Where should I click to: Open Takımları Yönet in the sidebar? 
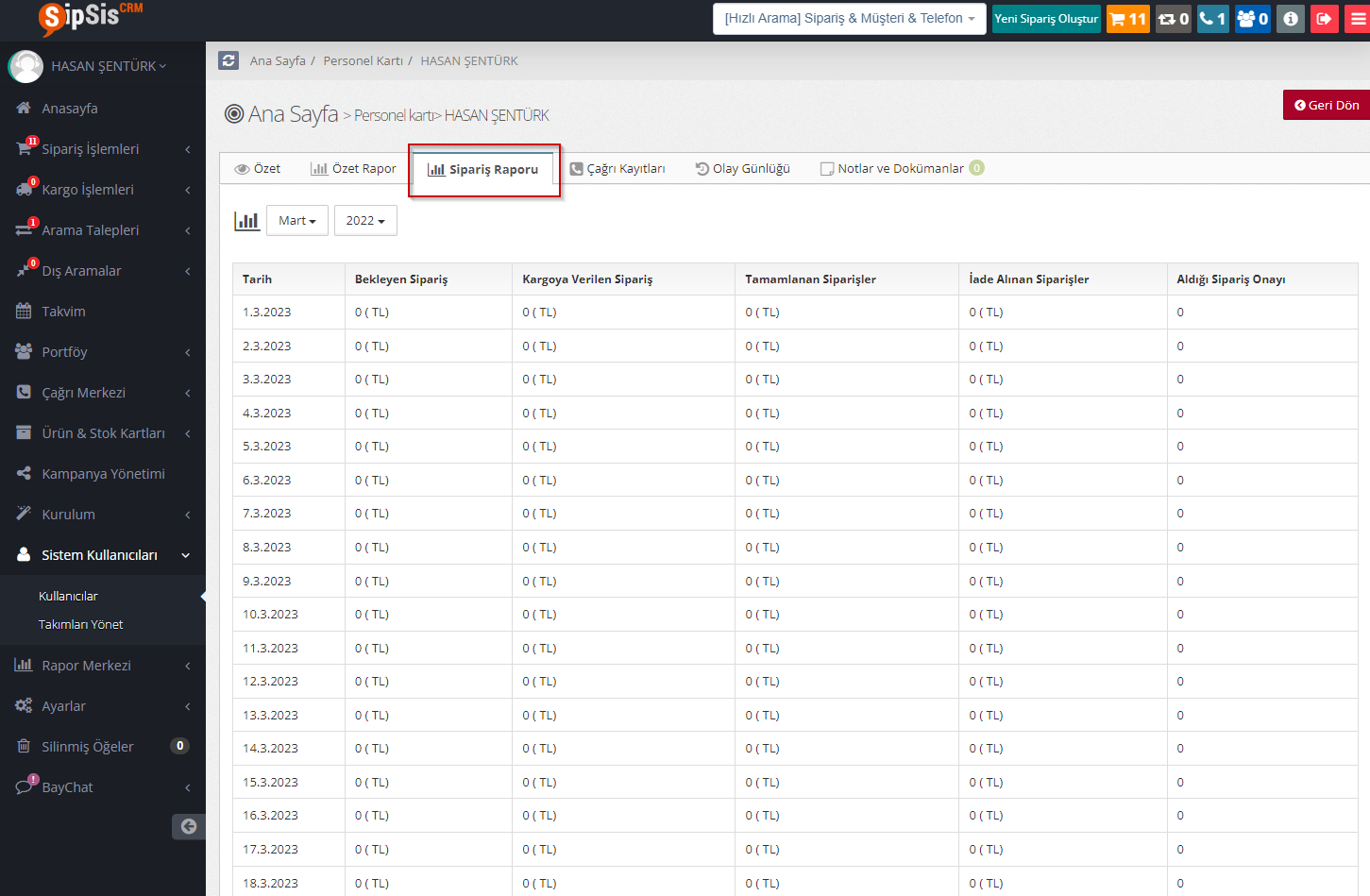(x=80, y=624)
